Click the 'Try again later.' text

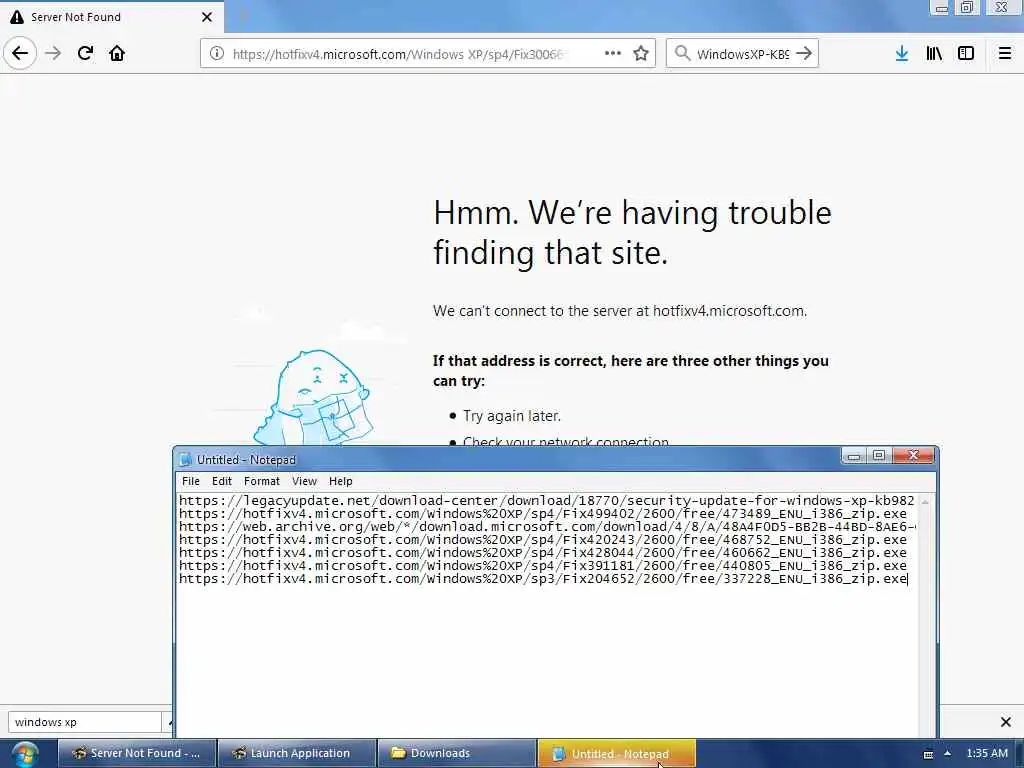click(x=512, y=416)
